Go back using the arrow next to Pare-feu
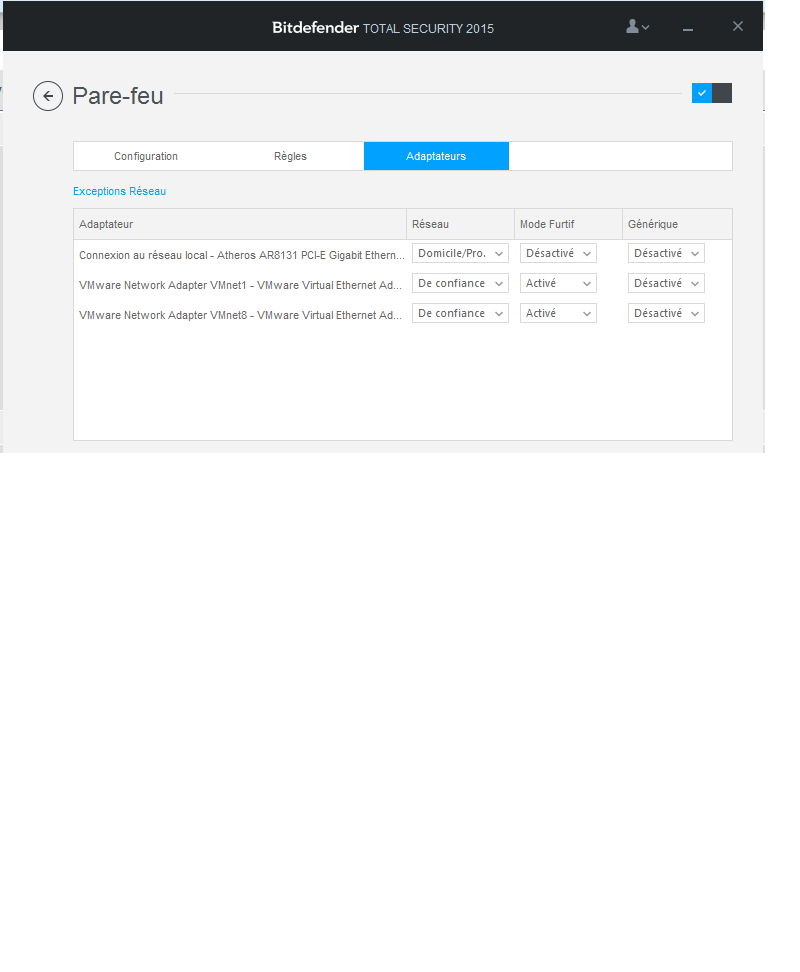The width and height of the screenshot is (800, 972). click(x=48, y=96)
